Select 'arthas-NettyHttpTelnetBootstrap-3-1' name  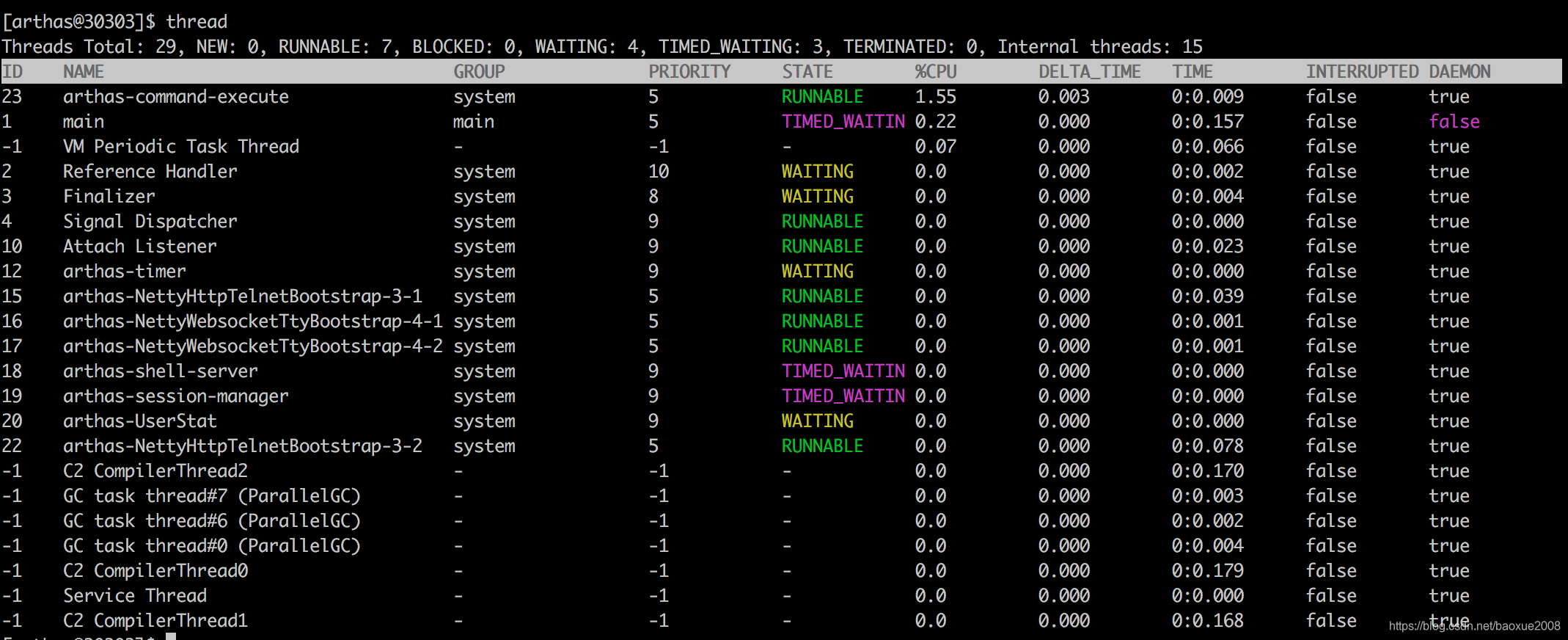pos(243,296)
